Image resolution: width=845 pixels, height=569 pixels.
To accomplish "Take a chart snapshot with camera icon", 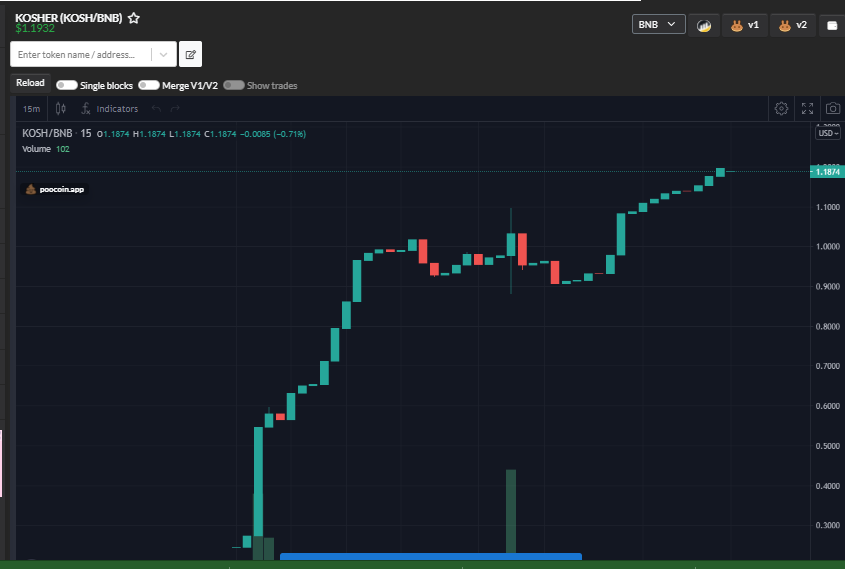I will 833,109.
